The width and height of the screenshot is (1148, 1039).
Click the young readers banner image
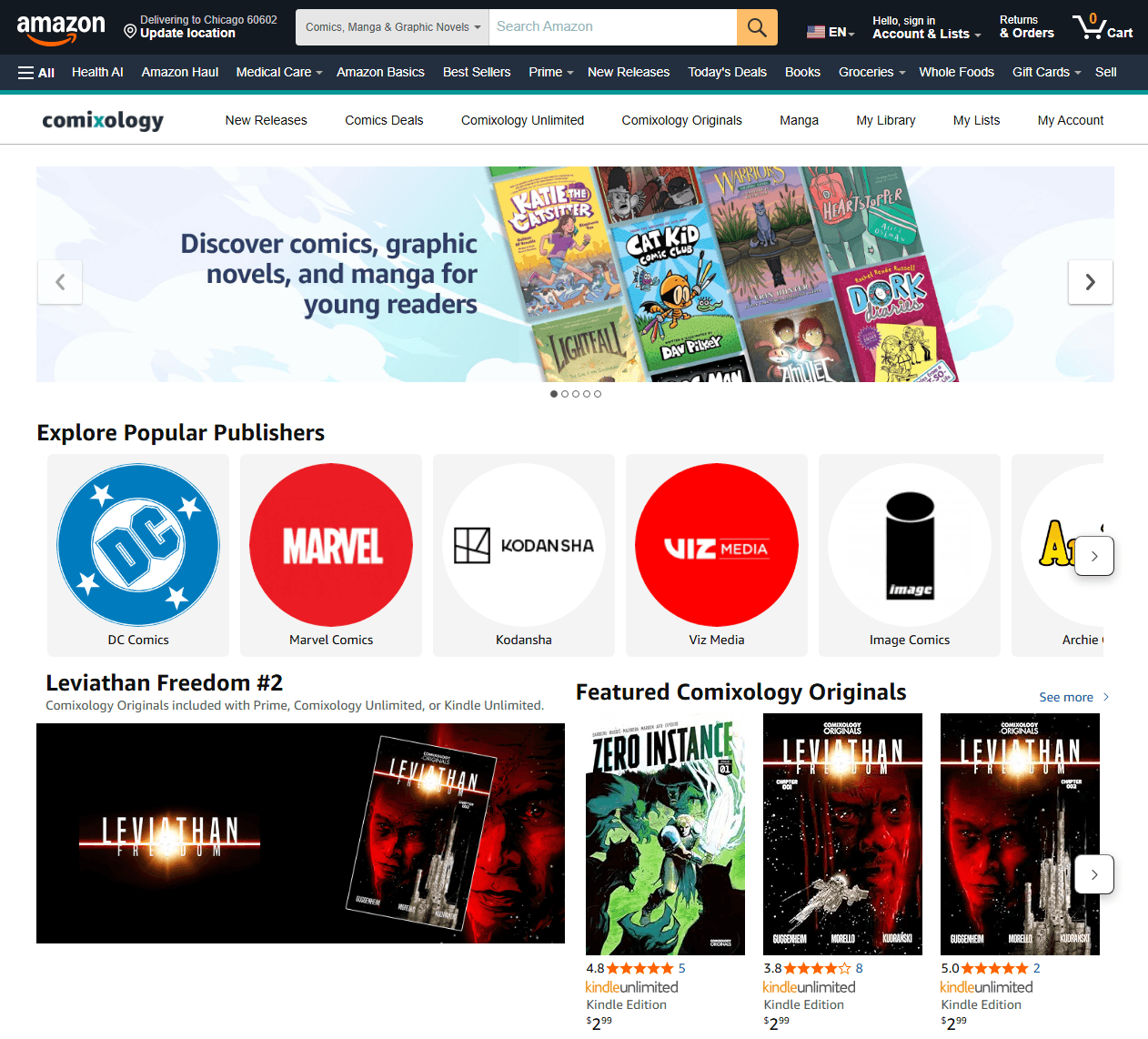point(575,274)
